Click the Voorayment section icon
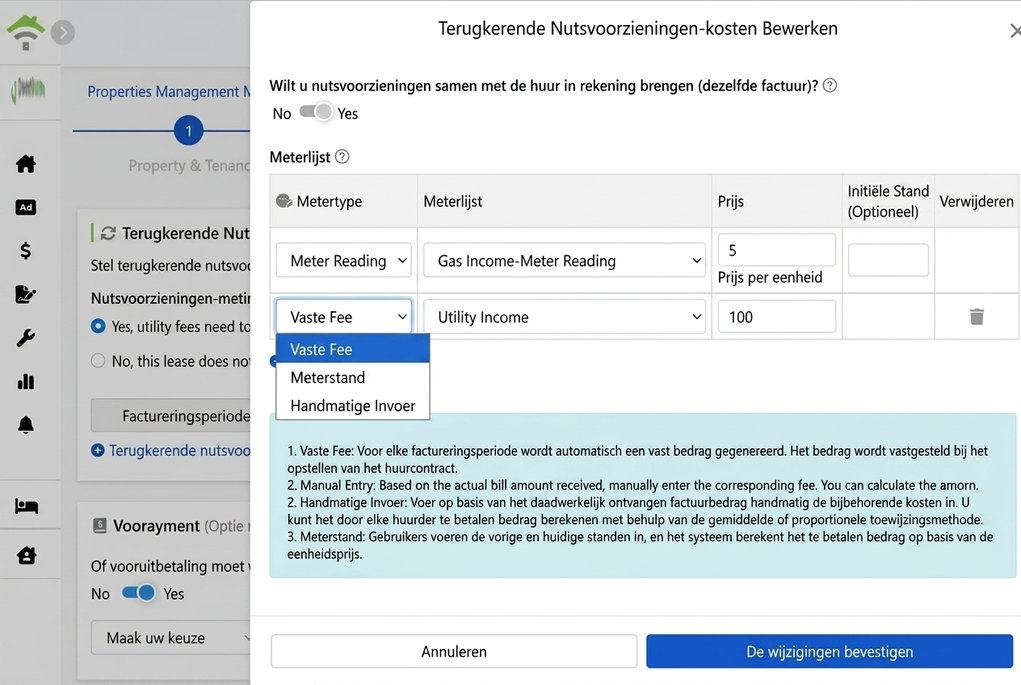1021x685 pixels. 100,525
